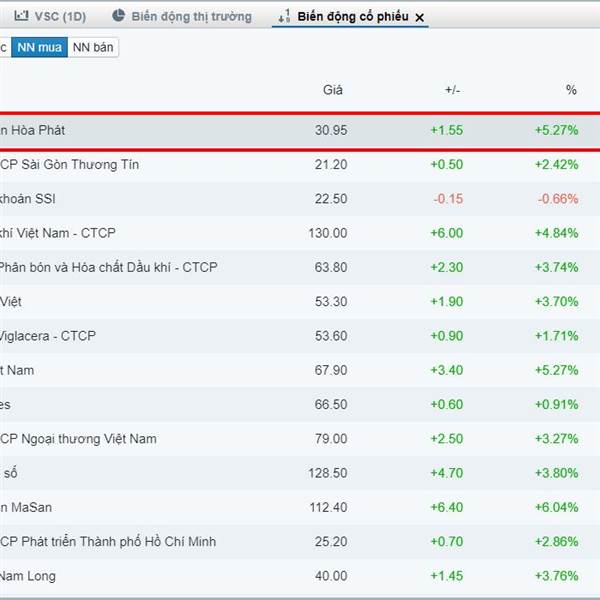Click +0.70 change for Phát triển Hồ Chí Minh
The image size is (600, 600).
click(447, 542)
